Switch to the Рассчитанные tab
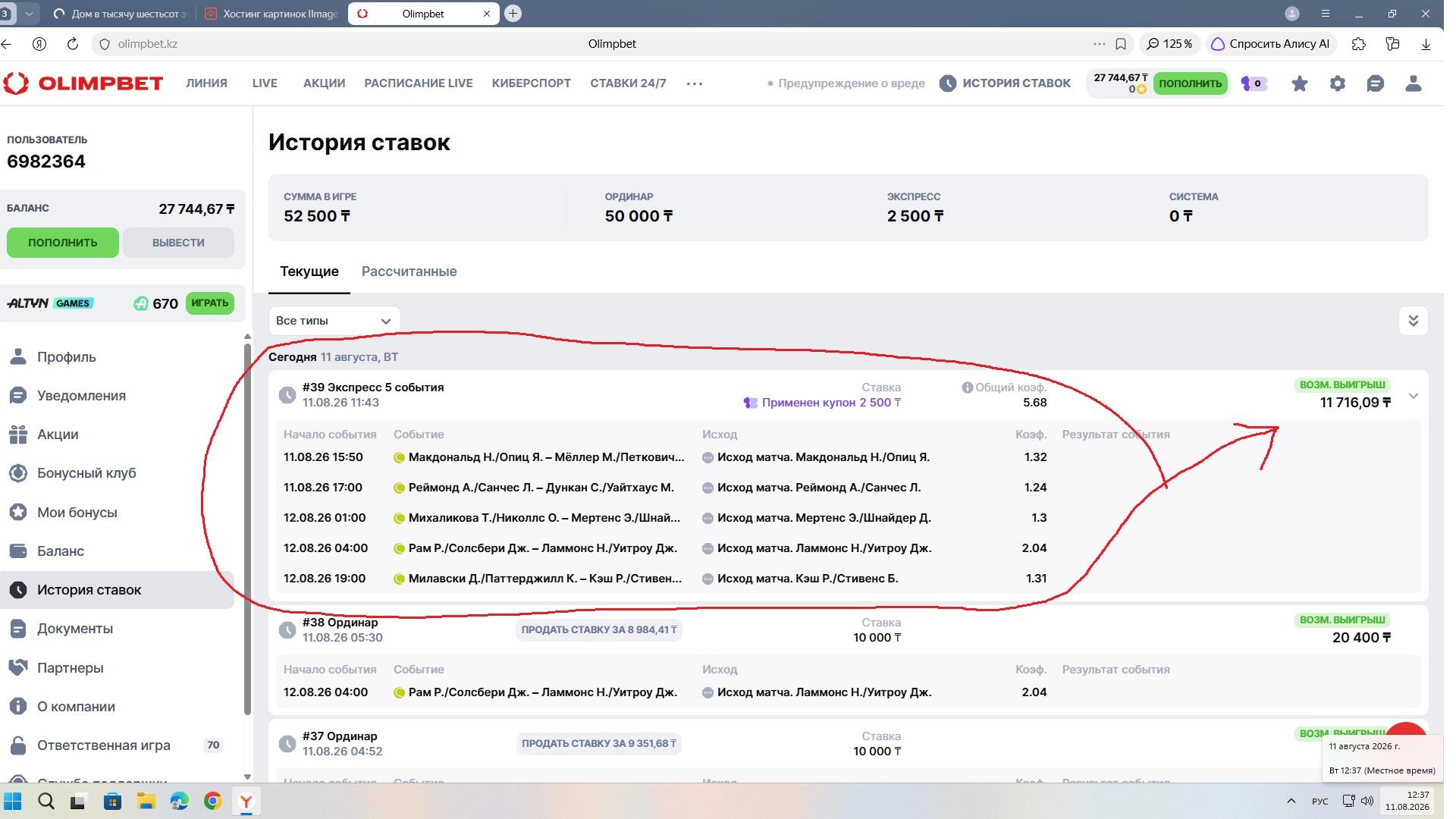 click(x=409, y=271)
